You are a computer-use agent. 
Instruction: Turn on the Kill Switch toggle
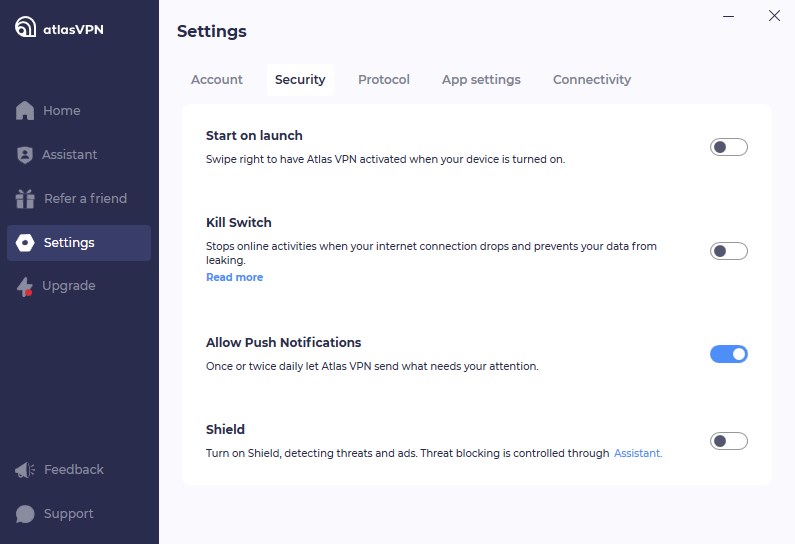(x=729, y=251)
